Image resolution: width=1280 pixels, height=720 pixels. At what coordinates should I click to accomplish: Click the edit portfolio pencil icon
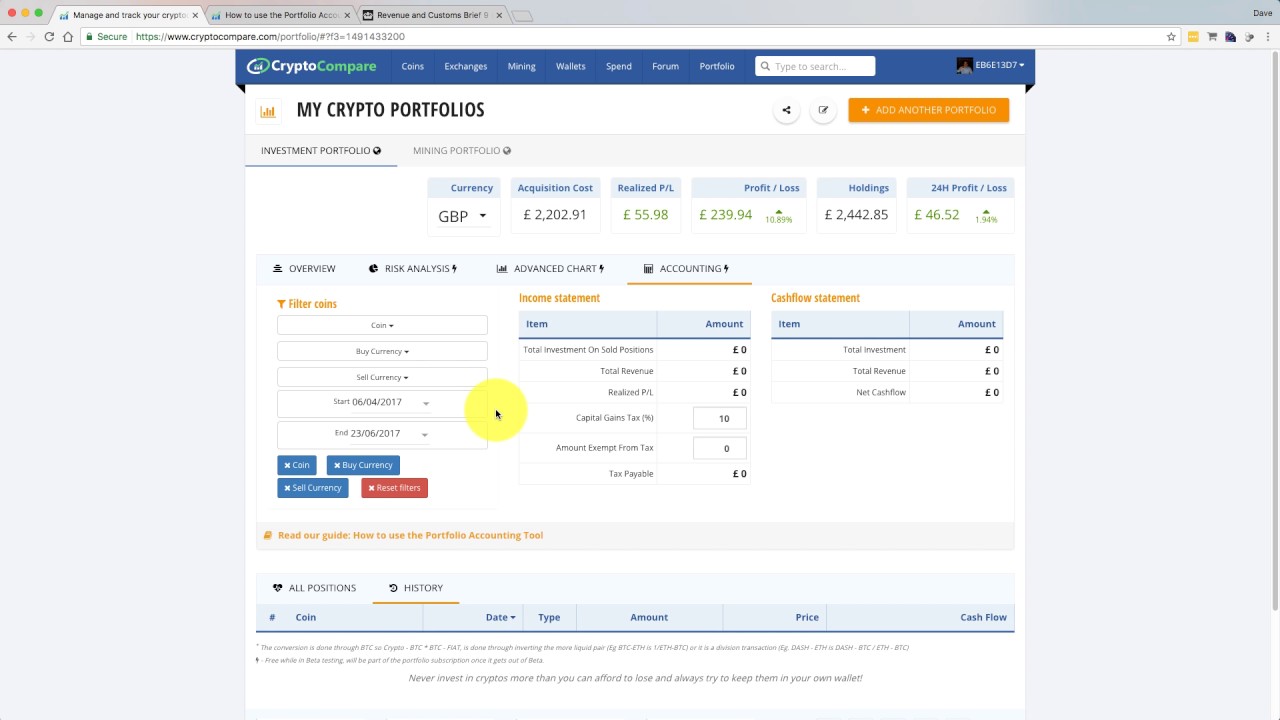click(823, 110)
